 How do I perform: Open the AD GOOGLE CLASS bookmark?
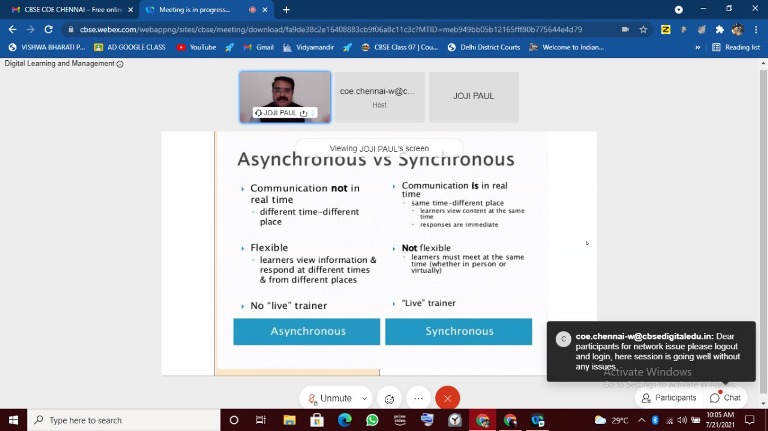point(130,47)
